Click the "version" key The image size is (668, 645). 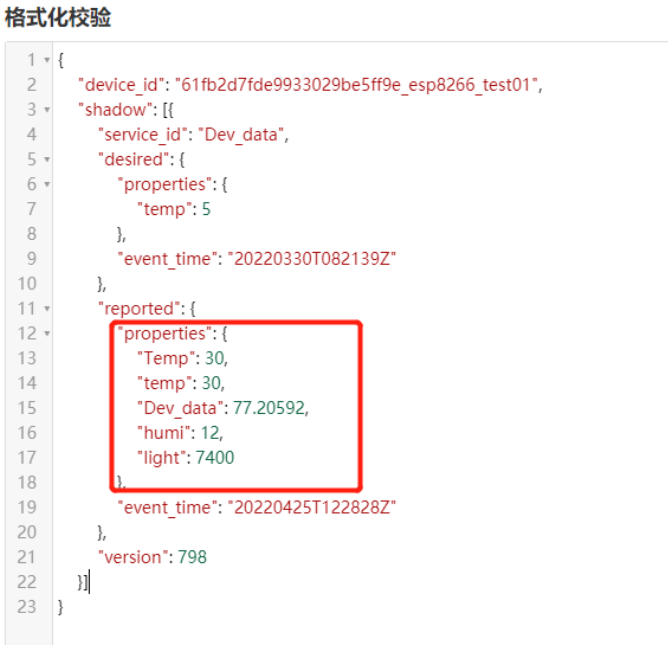[133, 557]
